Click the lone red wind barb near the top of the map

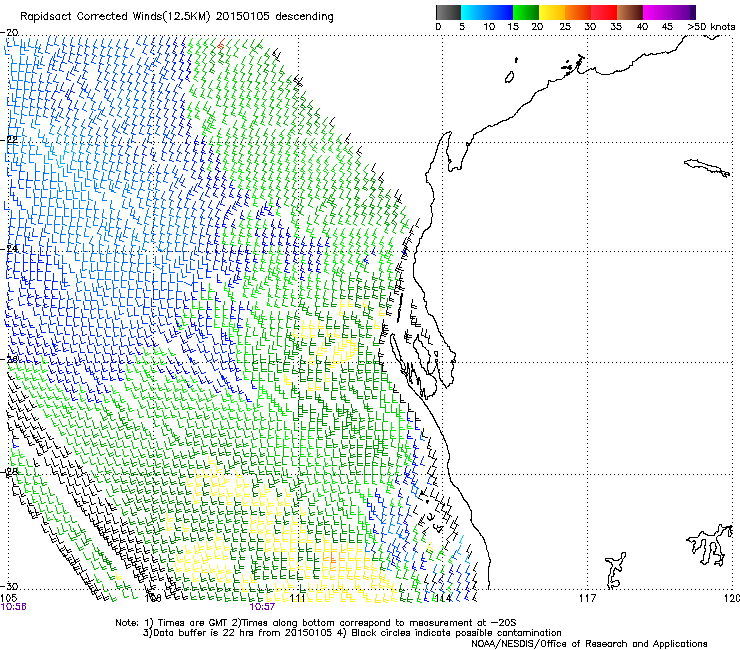(220, 44)
